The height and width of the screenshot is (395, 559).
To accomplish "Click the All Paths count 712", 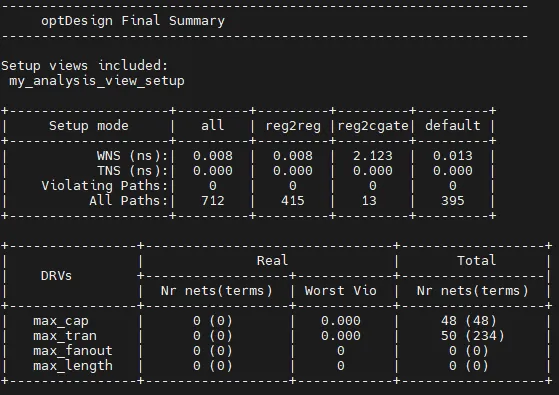I will point(213,201).
